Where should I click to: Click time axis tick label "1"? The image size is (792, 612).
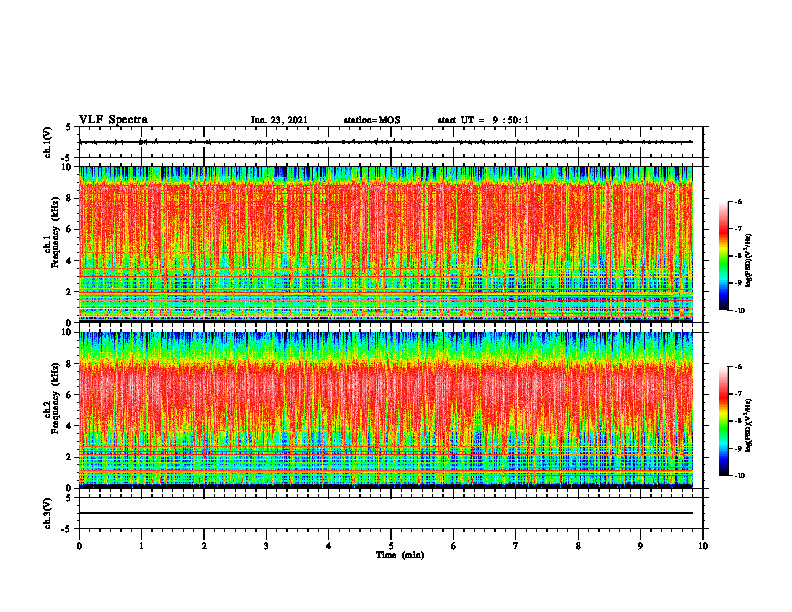point(141,546)
